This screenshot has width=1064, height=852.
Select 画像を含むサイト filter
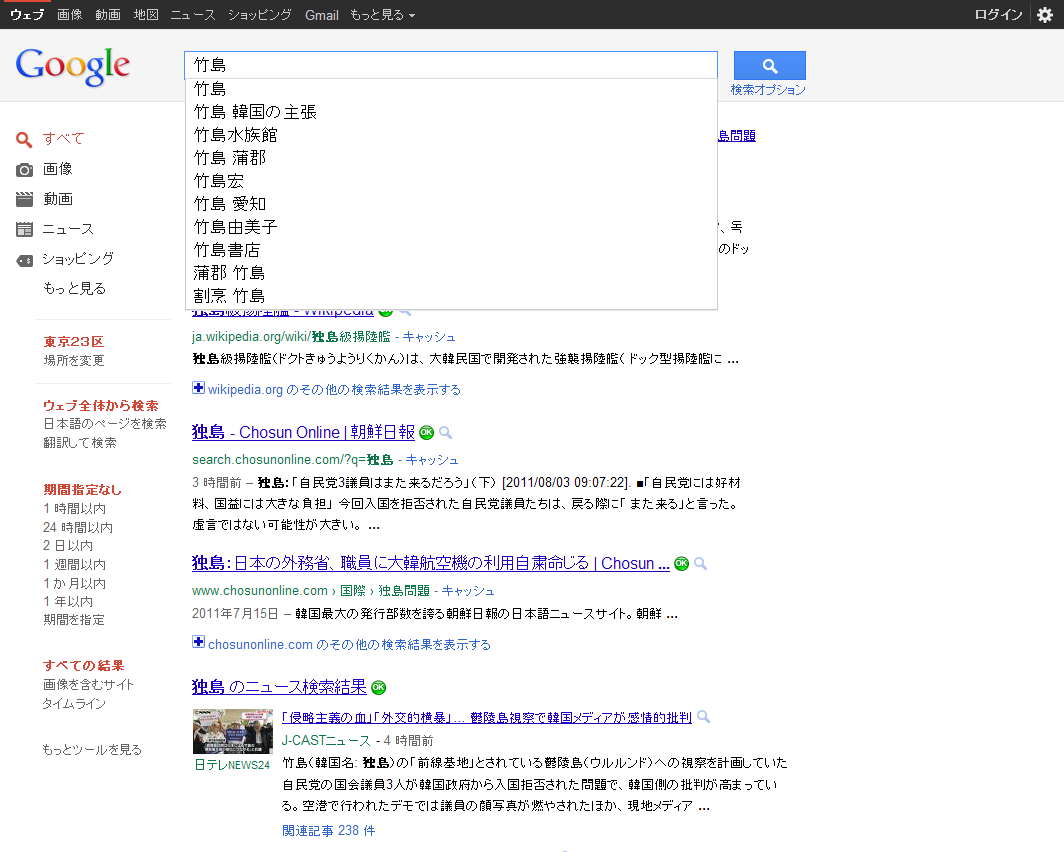coord(88,684)
